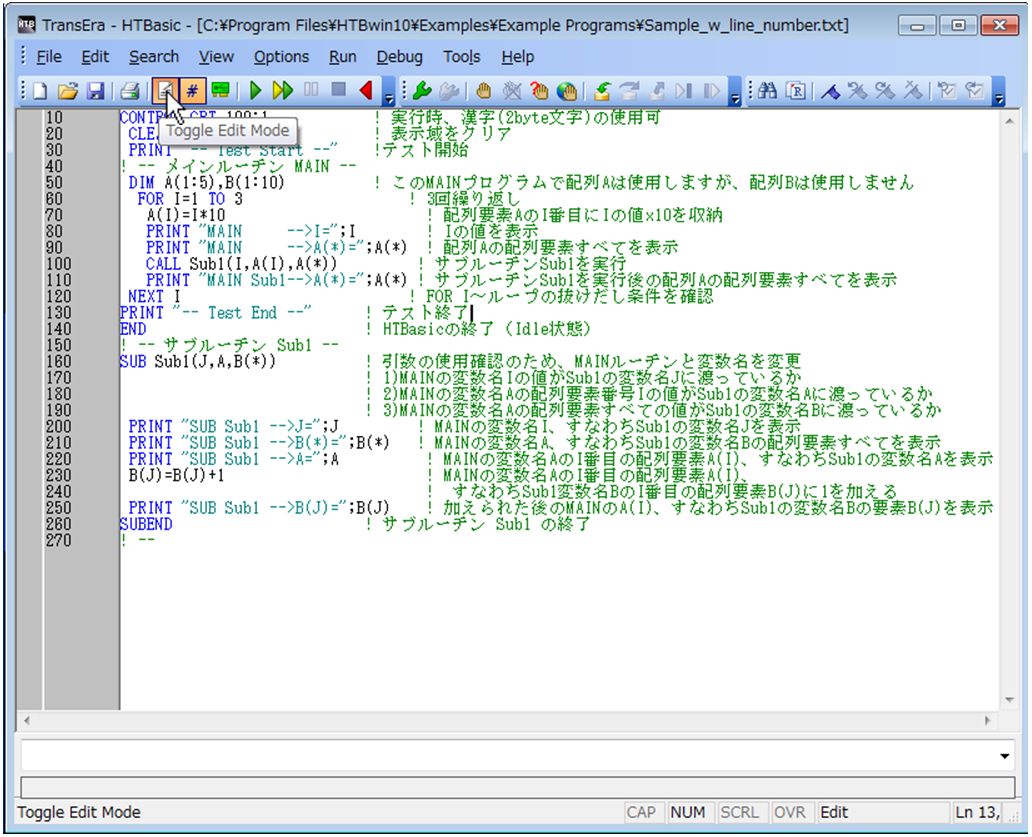Click the gray bar-with-triangle icon
This screenshot has width=1032, height=837.
coord(712,91)
